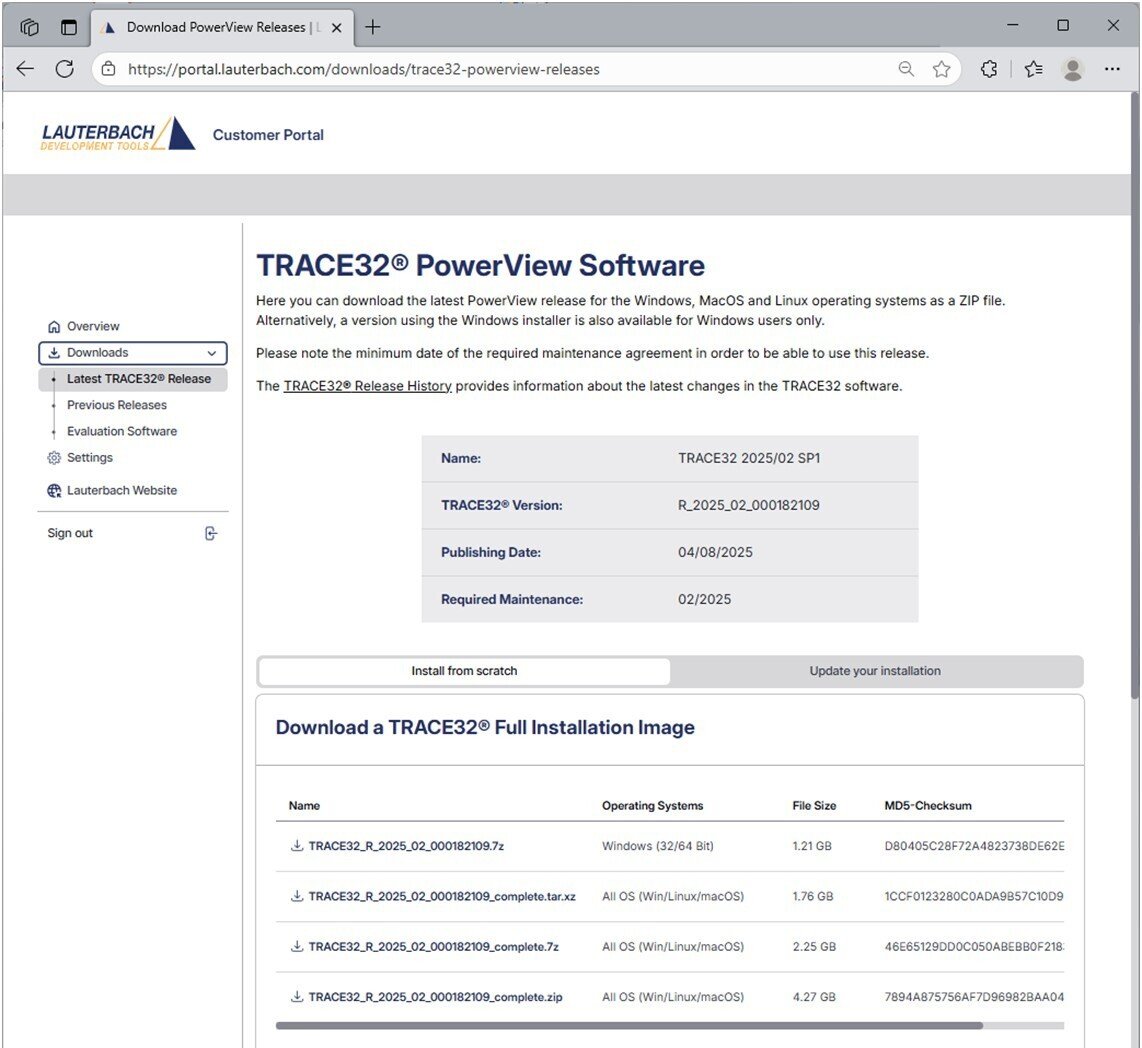Open the browser extensions puzzle icon
Viewport: 1142px width, 1048px height.
(x=989, y=69)
